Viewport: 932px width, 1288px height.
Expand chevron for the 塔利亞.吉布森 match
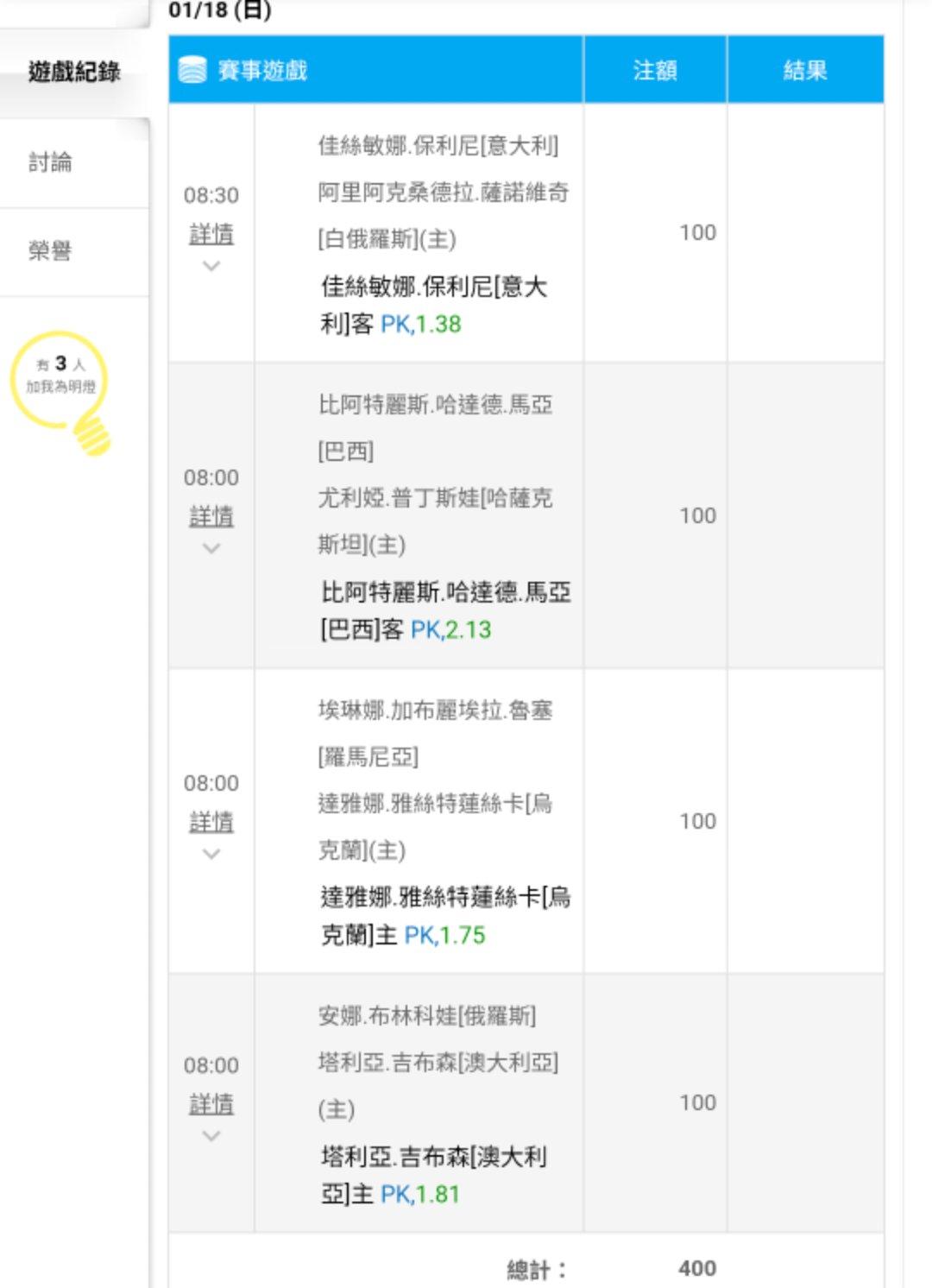click(211, 1136)
